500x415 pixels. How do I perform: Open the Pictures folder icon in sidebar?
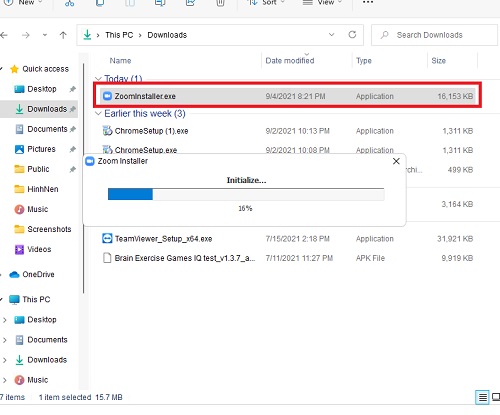pos(20,149)
